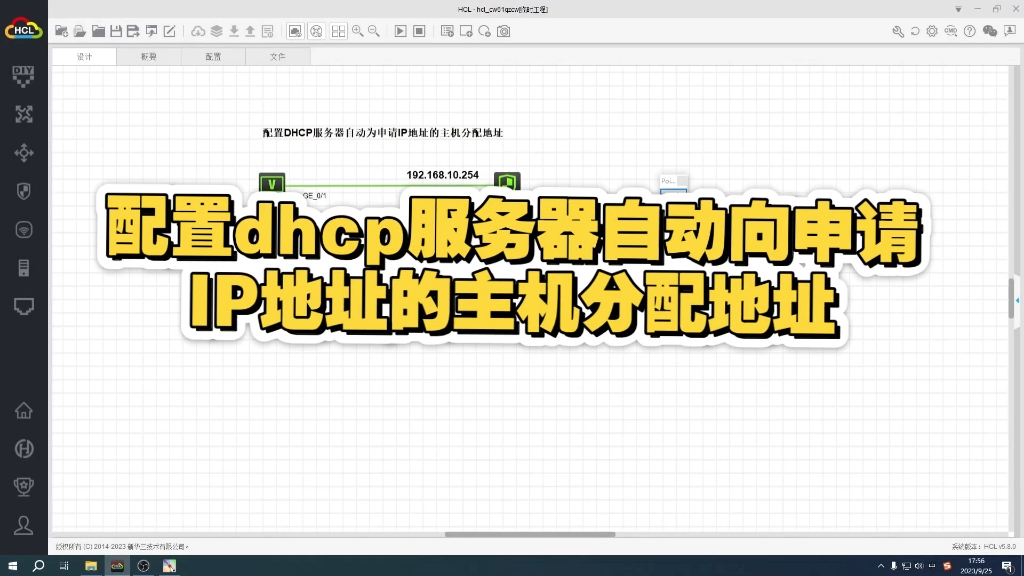The image size is (1024, 576).
Task: Open the firewall device category
Action: [22, 191]
